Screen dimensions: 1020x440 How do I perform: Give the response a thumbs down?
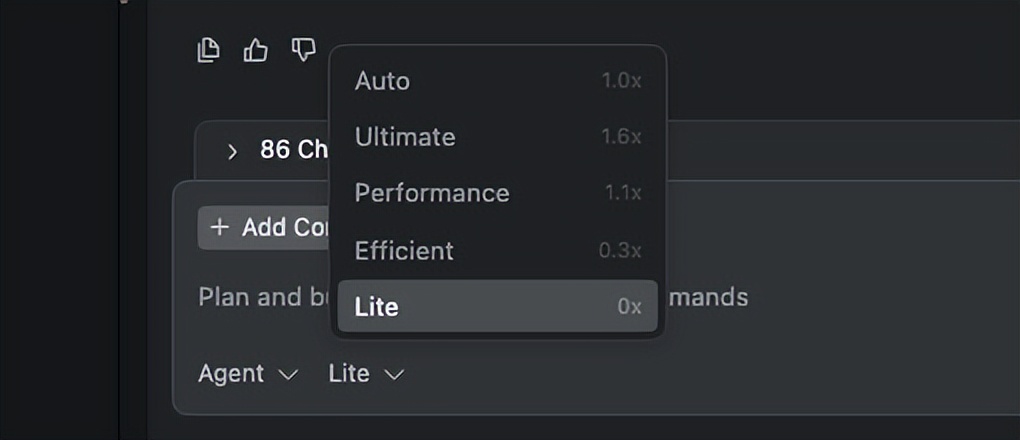coord(303,50)
